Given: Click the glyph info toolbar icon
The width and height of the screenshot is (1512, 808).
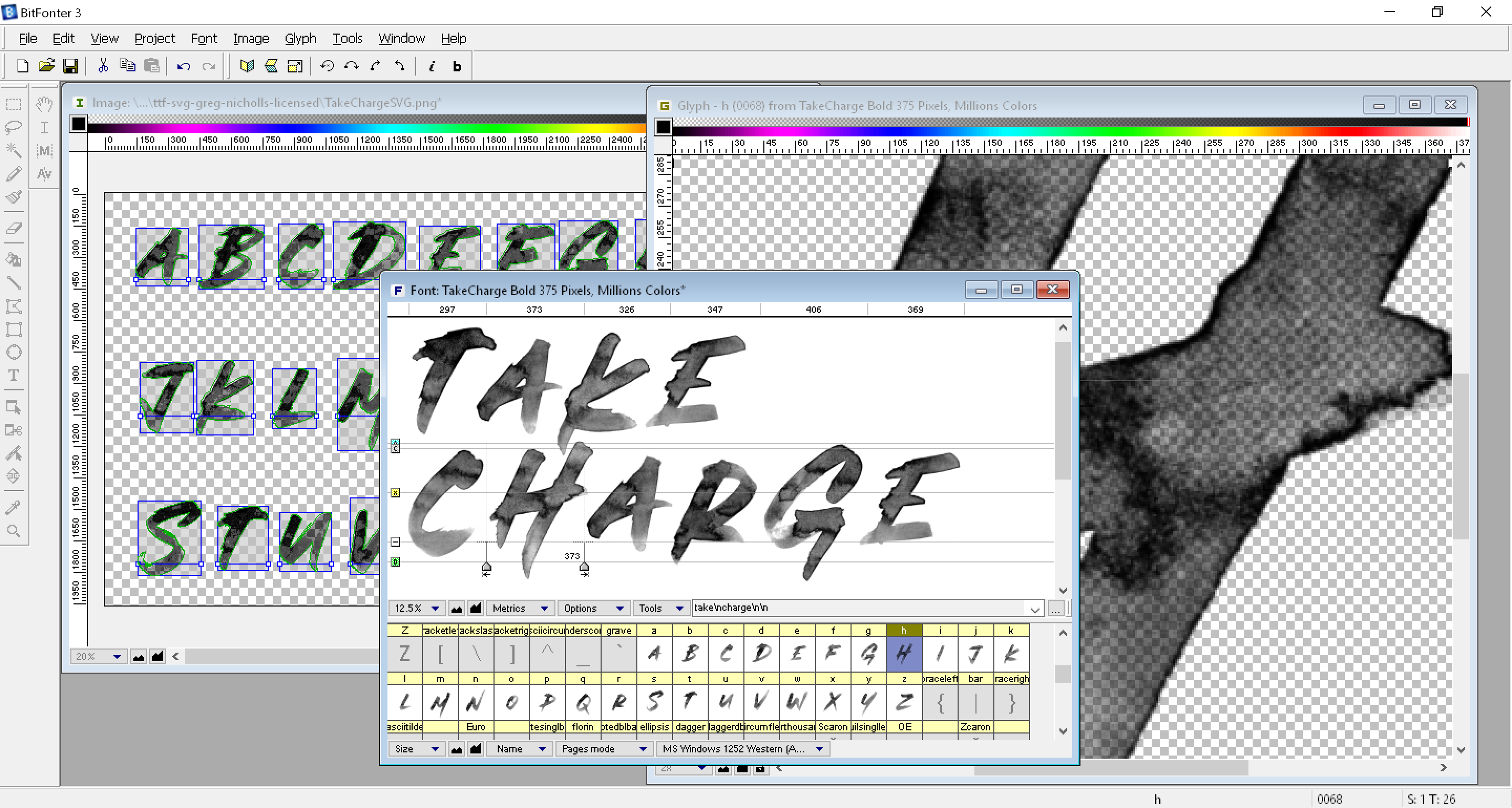Looking at the screenshot, I should click(432, 66).
